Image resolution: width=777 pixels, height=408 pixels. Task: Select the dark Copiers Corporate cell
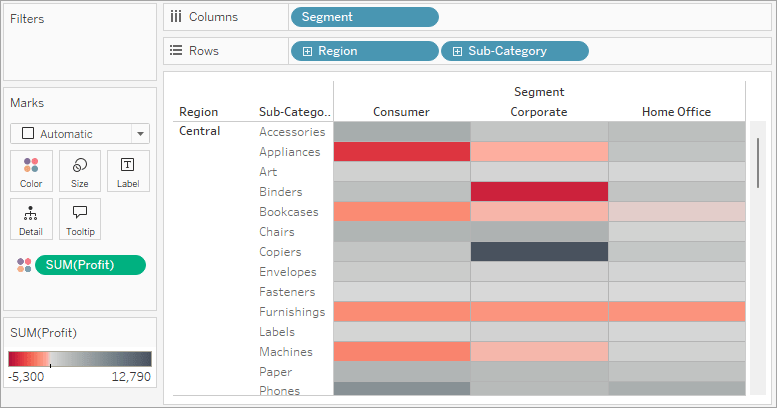539,252
